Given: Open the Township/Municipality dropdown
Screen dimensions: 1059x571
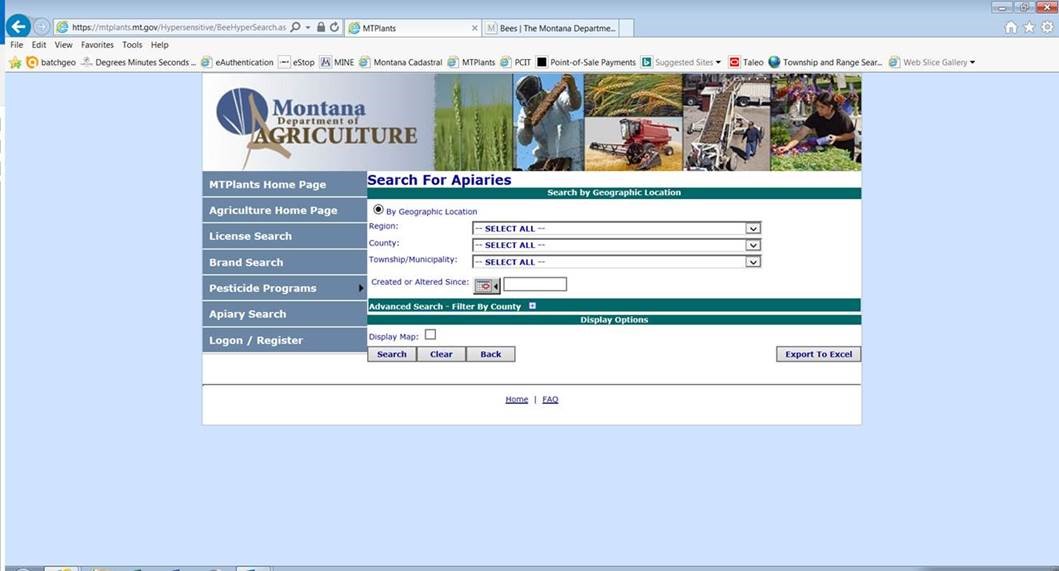Looking at the screenshot, I should pos(753,262).
